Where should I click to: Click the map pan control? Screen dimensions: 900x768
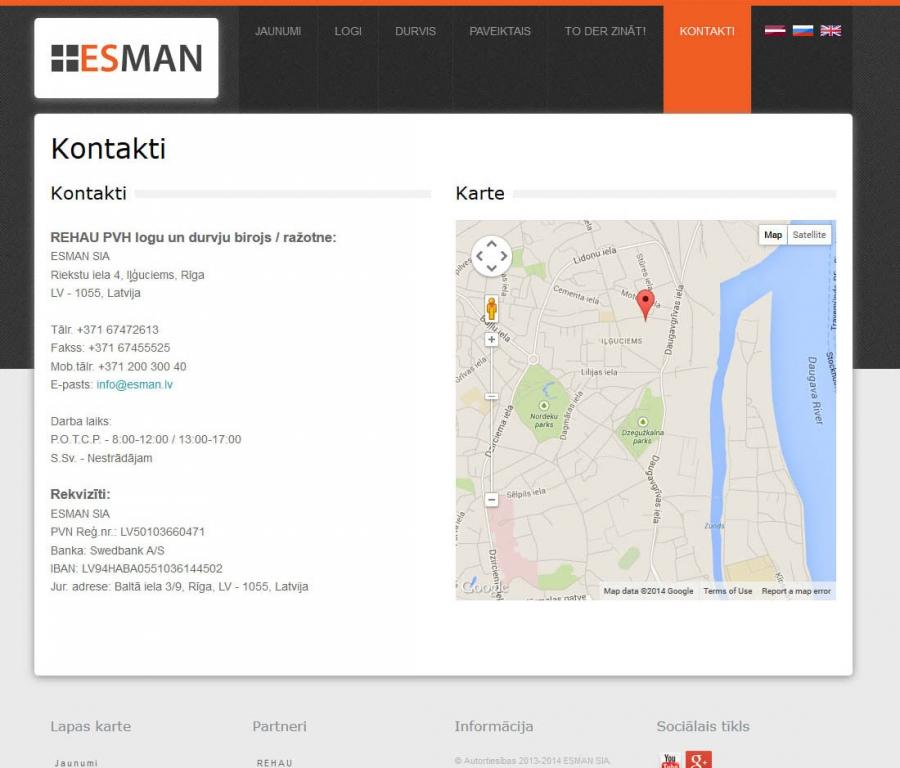point(491,257)
